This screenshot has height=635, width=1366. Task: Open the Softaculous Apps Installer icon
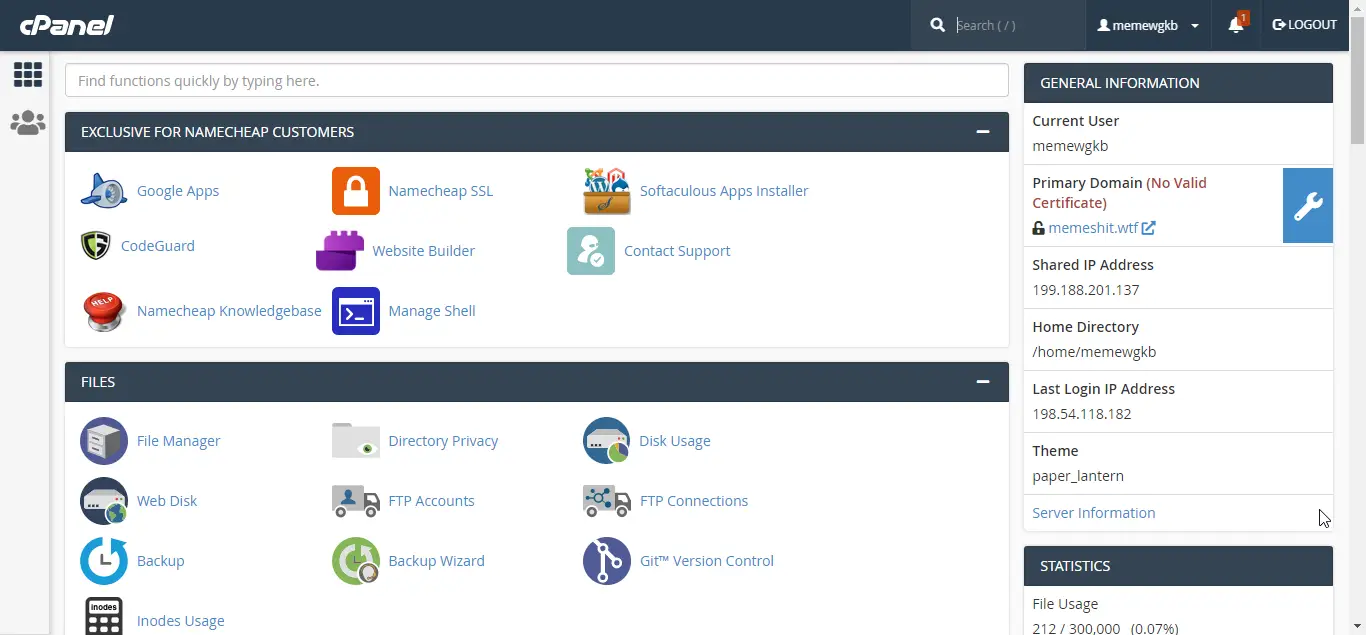coord(607,191)
